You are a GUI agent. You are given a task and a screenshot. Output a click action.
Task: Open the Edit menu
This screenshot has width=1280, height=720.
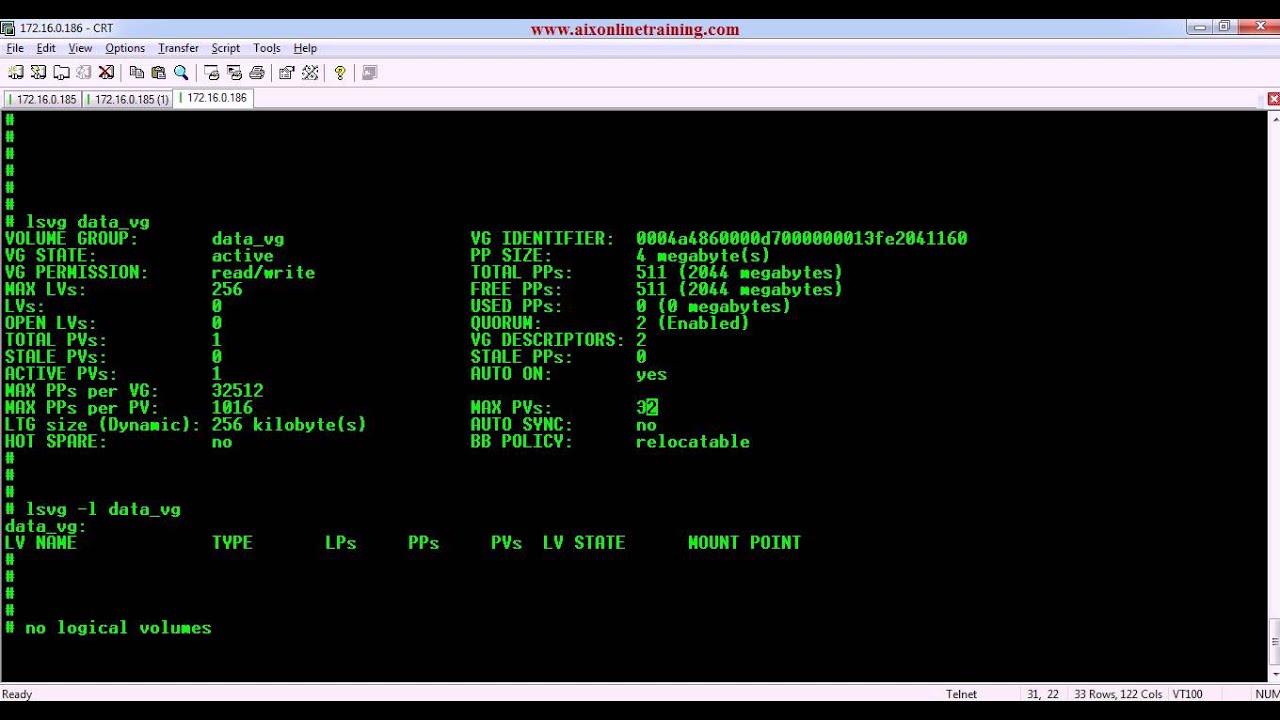tap(46, 48)
